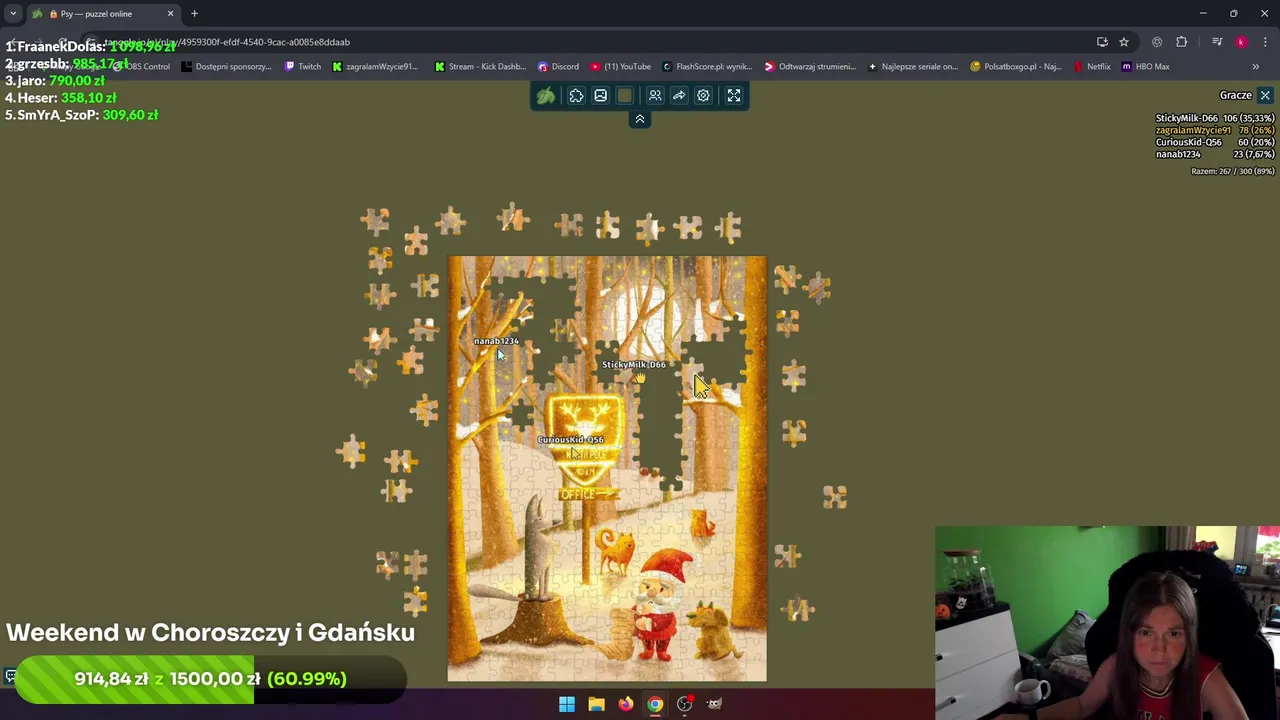Image resolution: width=1280 pixels, height=720 pixels.
Task: Close the Gracze players panel
Action: 1265,95
